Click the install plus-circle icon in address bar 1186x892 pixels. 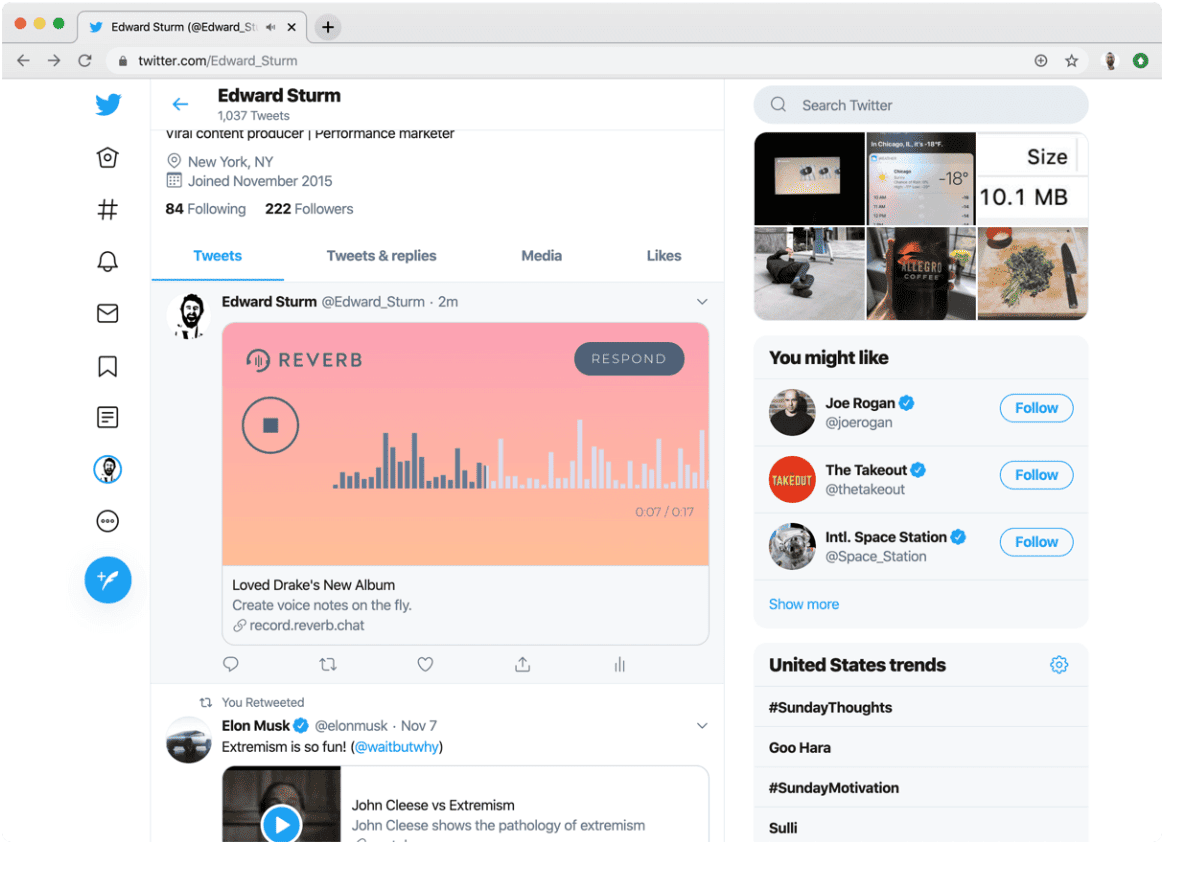pos(1041,61)
